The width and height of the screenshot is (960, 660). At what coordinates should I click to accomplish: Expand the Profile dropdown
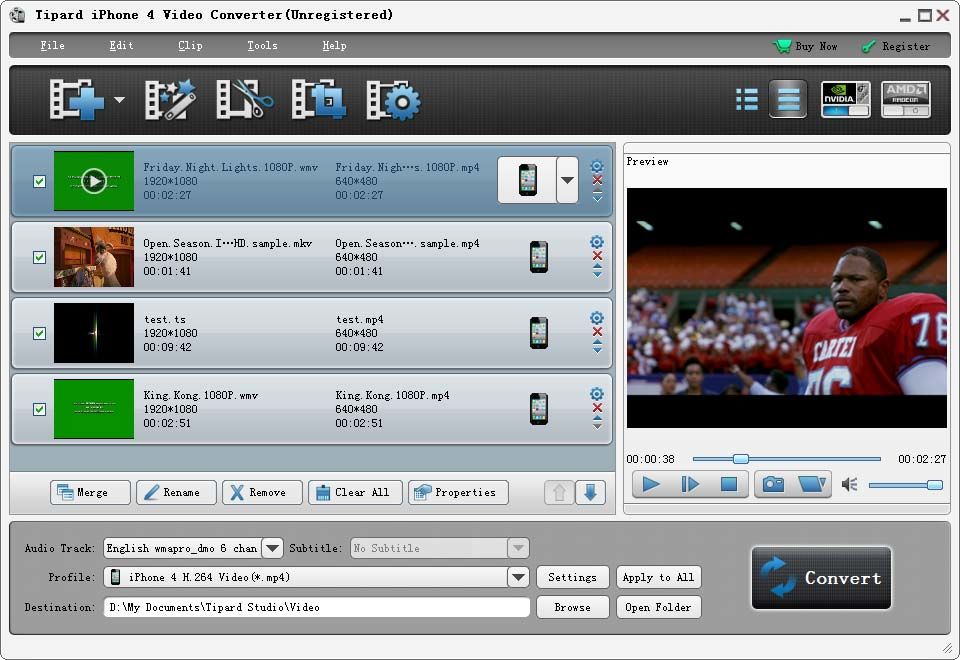[518, 577]
